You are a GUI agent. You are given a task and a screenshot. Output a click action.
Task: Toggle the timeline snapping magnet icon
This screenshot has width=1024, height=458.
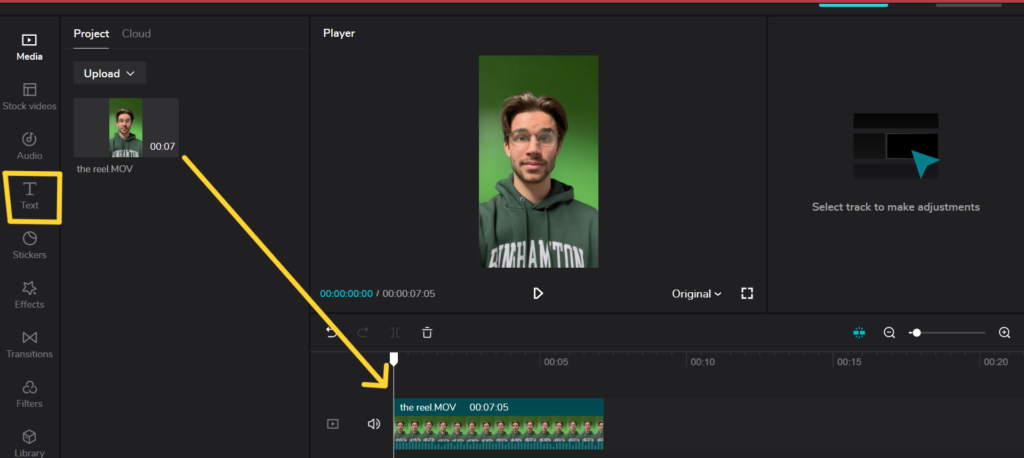[x=858, y=333]
